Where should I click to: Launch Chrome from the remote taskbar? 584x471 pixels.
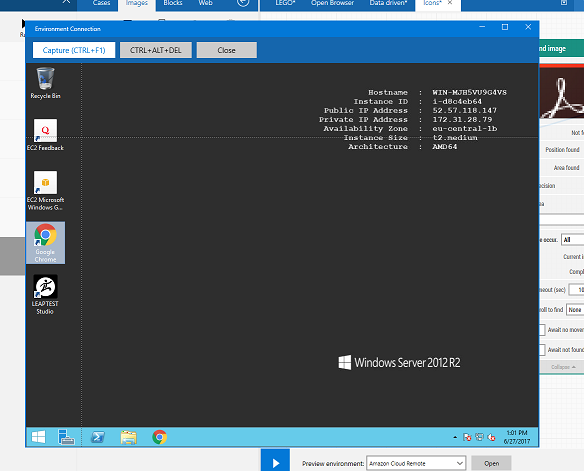(x=159, y=437)
